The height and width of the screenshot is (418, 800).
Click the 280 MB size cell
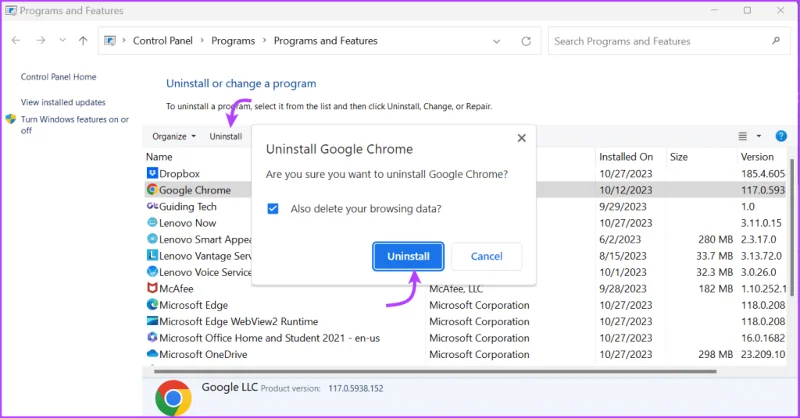tap(715, 239)
